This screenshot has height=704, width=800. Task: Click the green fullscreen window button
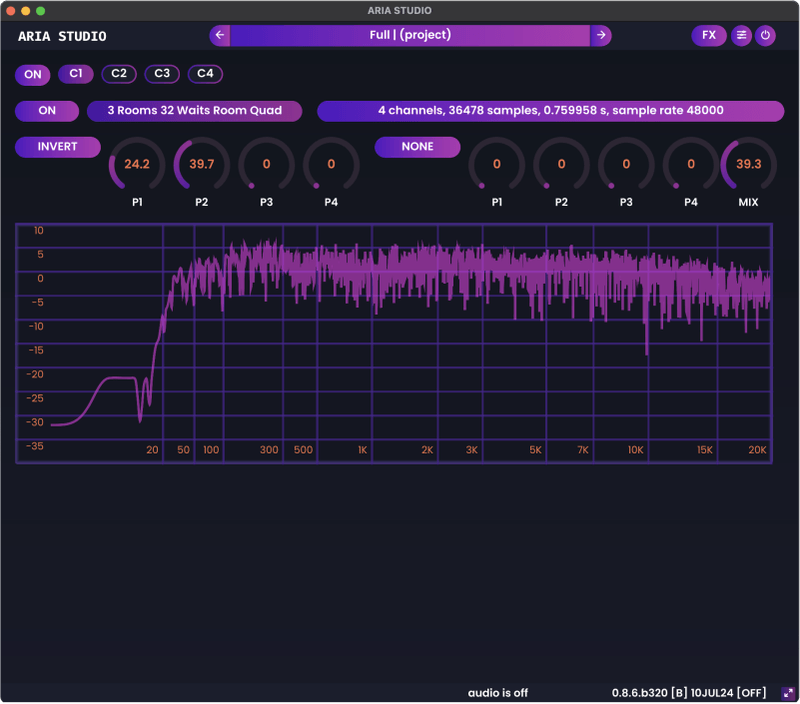click(41, 11)
